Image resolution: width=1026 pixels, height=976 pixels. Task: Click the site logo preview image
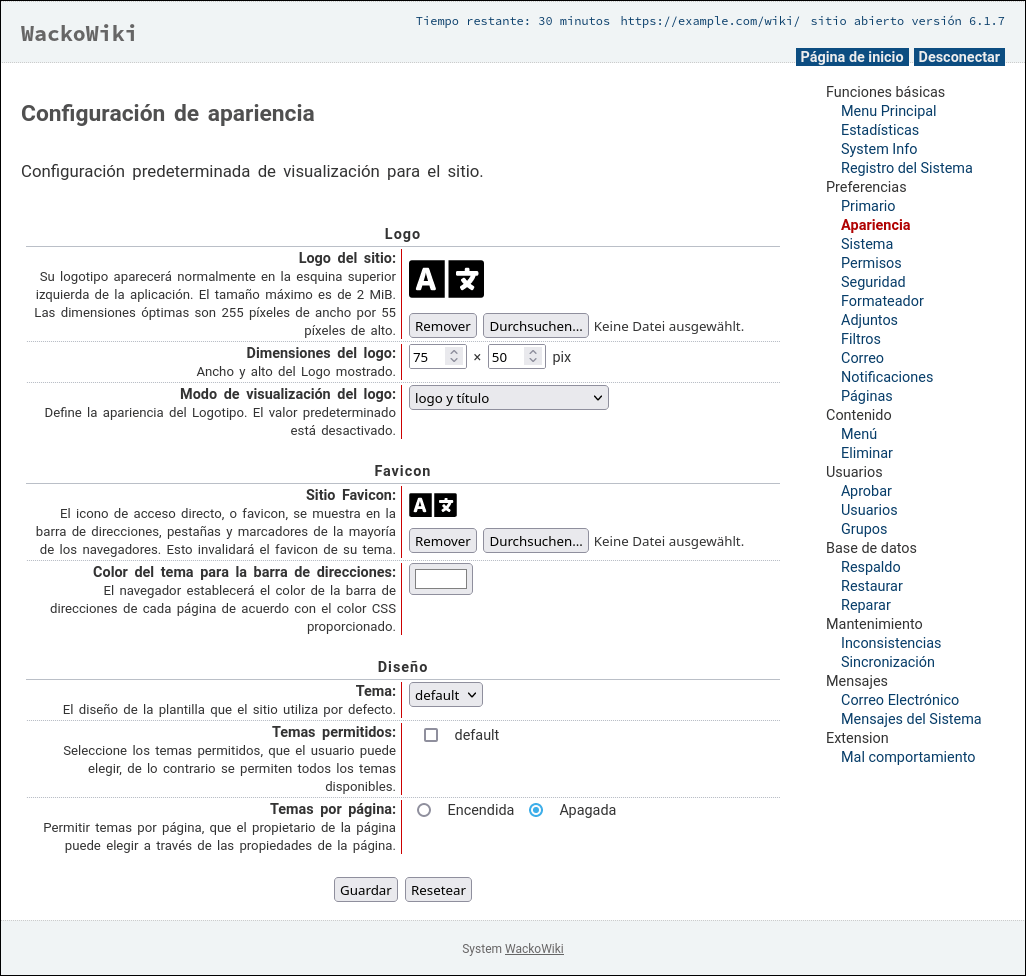click(446, 279)
